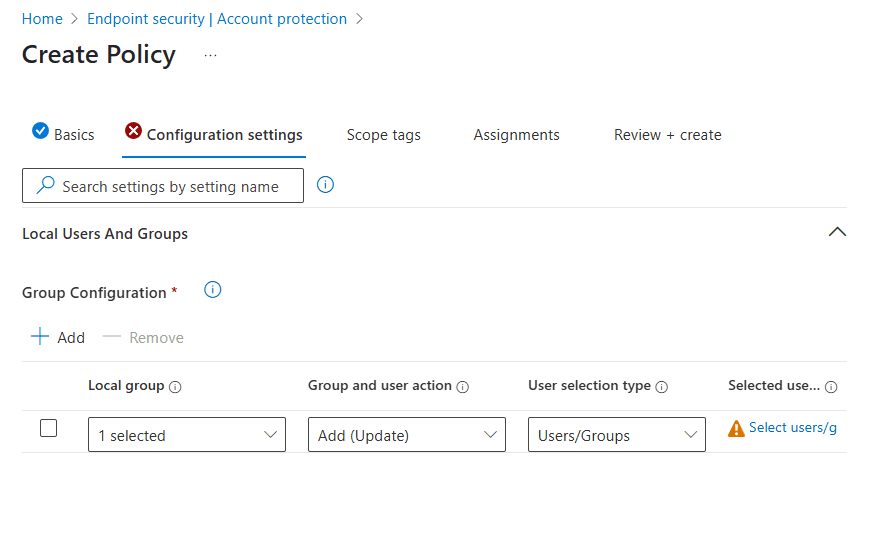Screen dimensions: 894x536
Task: Focus the Search settings by name field
Action: (170, 186)
